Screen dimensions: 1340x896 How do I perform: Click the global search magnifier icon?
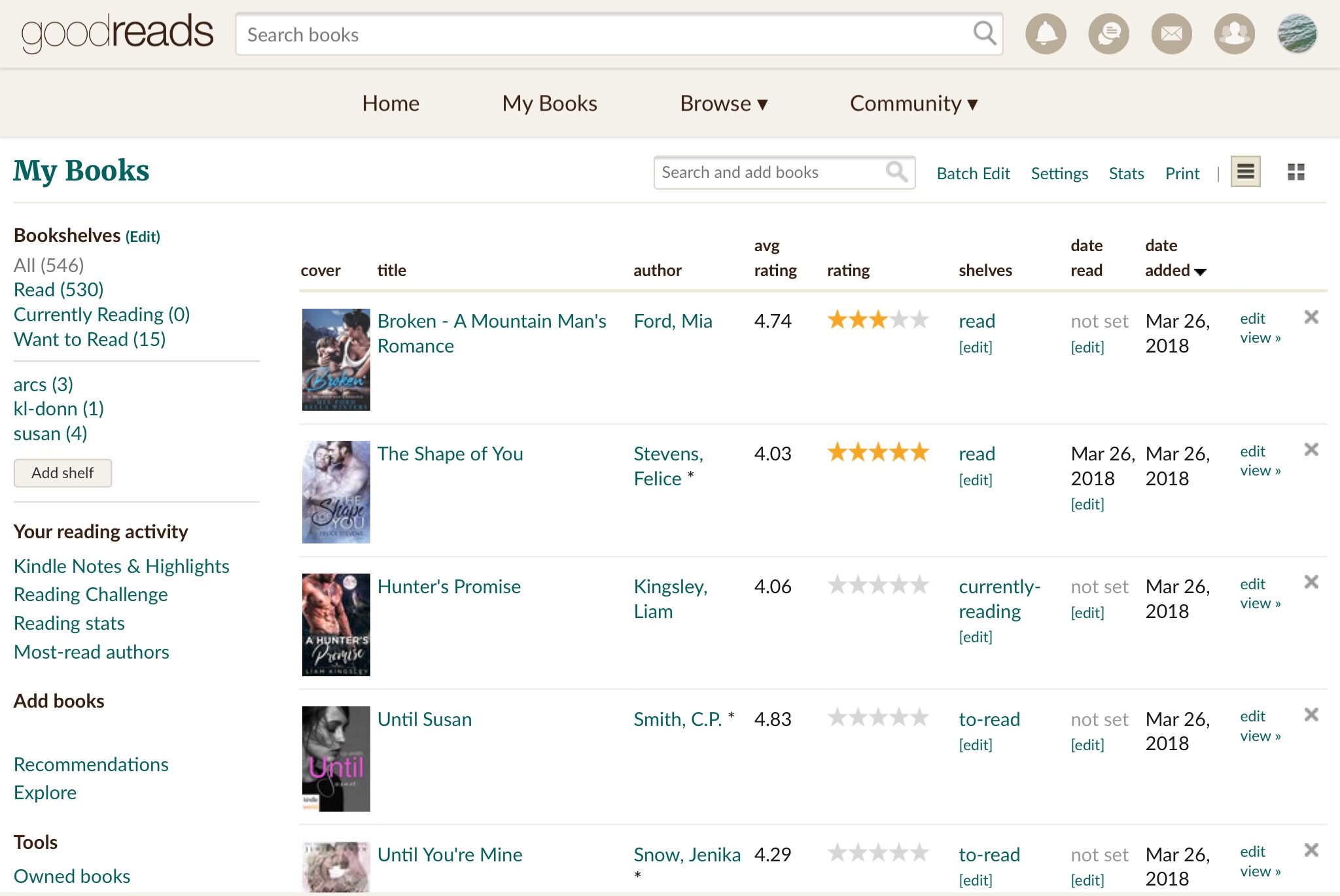(x=984, y=33)
